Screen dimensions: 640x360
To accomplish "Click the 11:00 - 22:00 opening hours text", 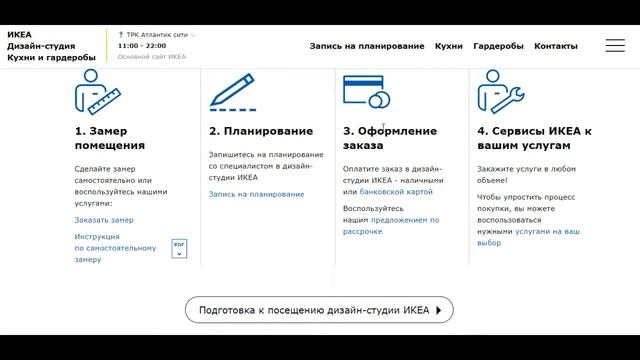I will coord(142,46).
